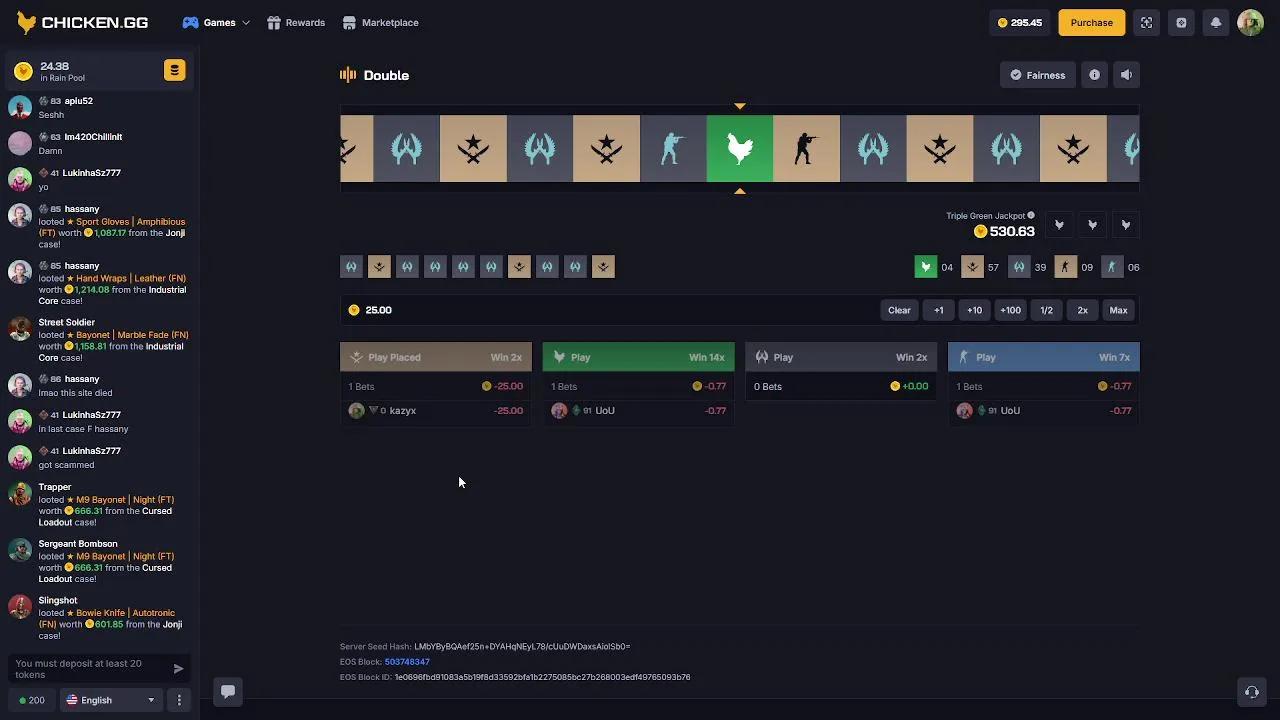
Task: Click the UoU bettor under blue
Action: (1044, 410)
